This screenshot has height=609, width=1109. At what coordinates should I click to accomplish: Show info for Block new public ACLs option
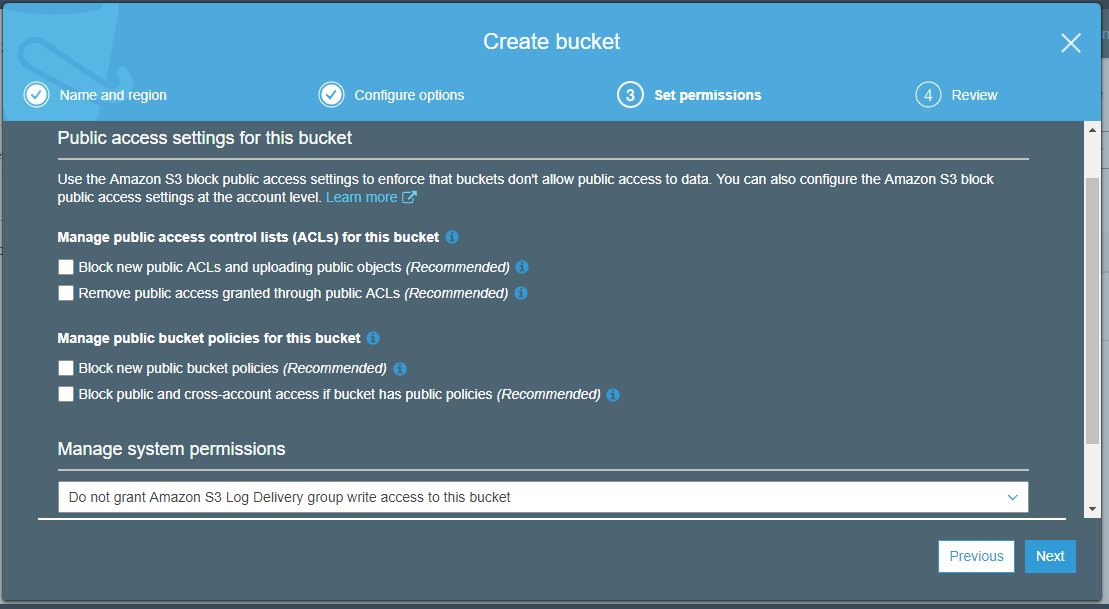tap(522, 267)
